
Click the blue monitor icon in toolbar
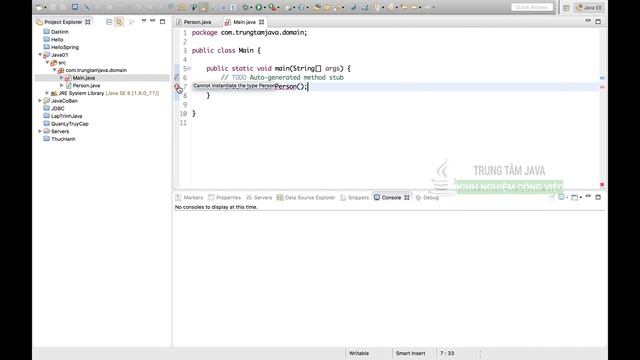(x=75, y=7)
